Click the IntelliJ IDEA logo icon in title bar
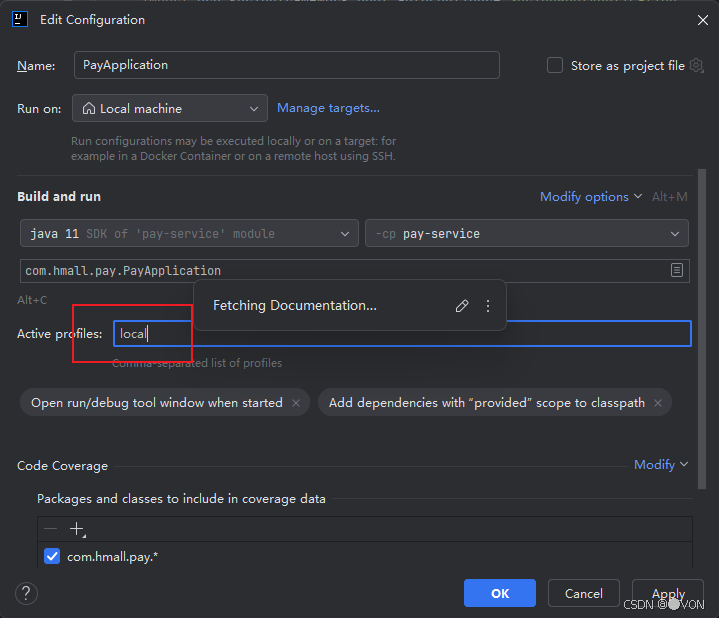 coord(20,19)
